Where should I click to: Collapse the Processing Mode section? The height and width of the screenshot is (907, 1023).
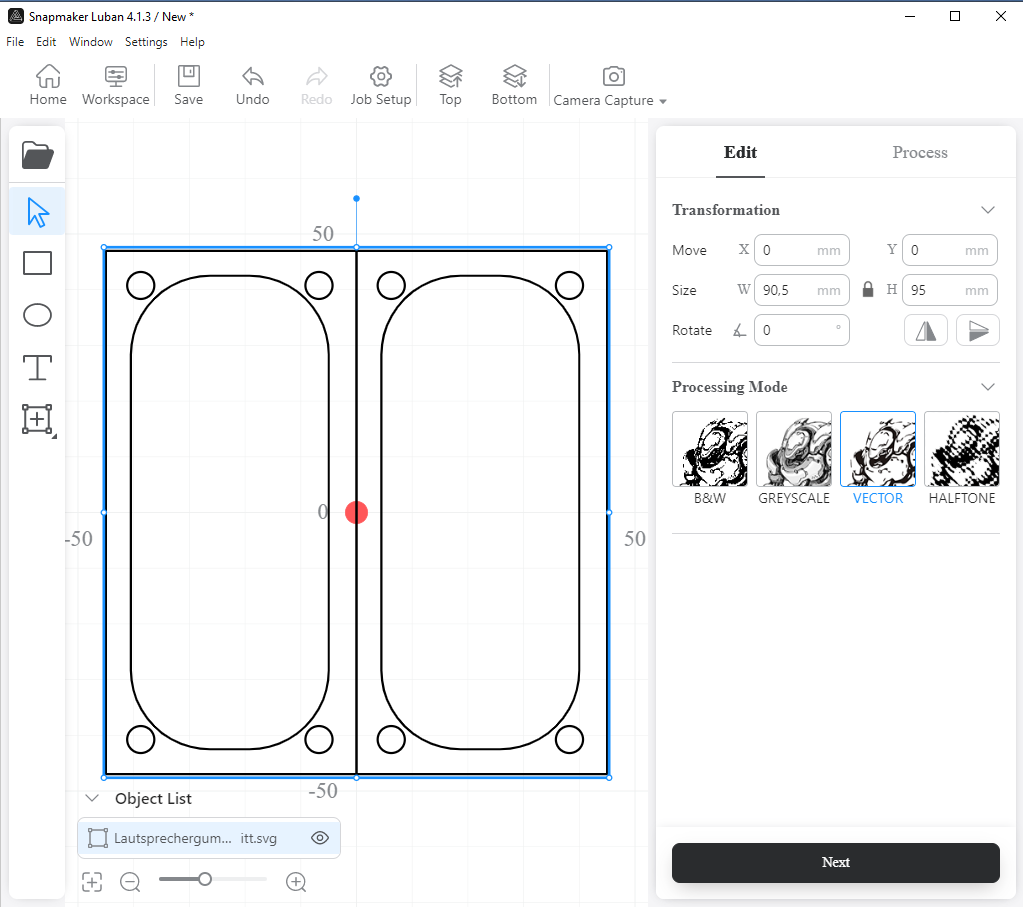[x=988, y=386]
